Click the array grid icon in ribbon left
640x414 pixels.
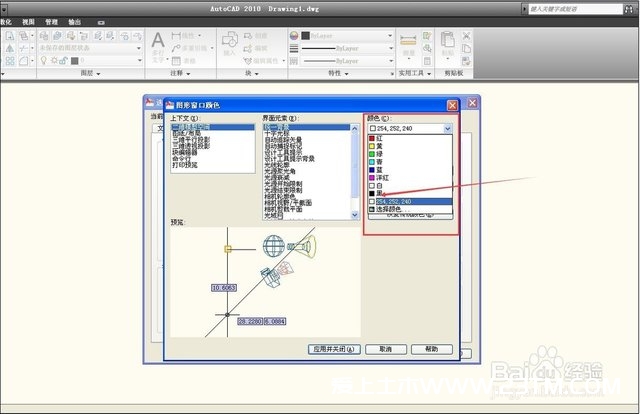pos(10,61)
